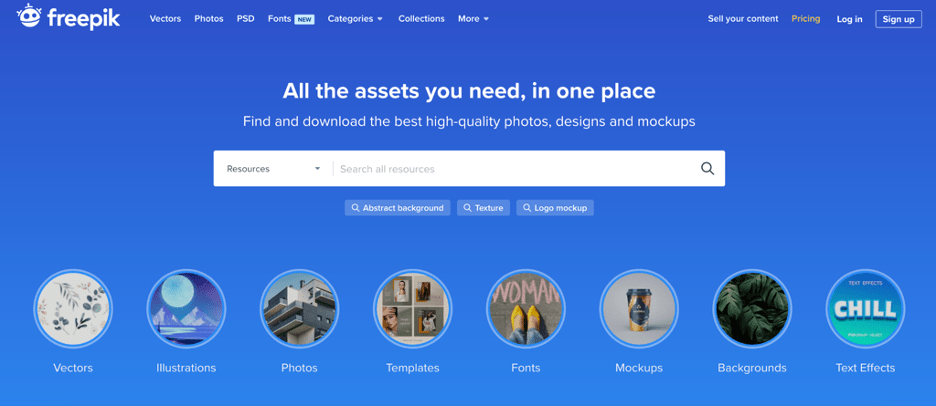Open the Mockups coffee cup thumbnail
The image size is (936, 406).
(639, 309)
